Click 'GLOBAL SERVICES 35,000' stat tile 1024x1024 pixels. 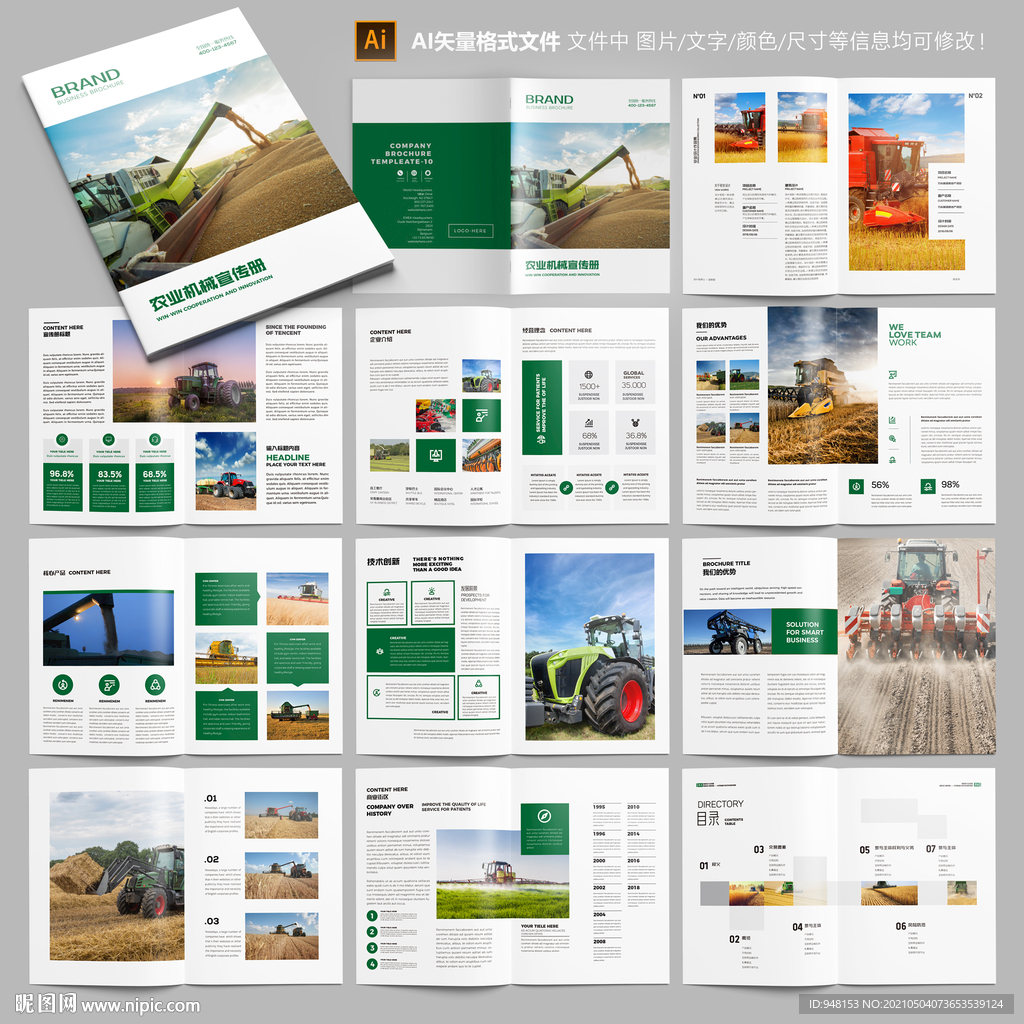(x=633, y=384)
